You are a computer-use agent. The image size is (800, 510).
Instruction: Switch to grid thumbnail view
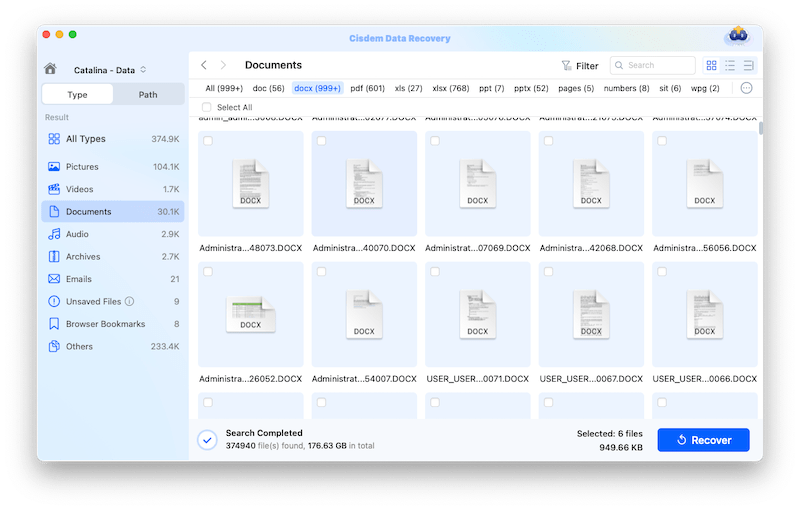pyautogui.click(x=711, y=65)
